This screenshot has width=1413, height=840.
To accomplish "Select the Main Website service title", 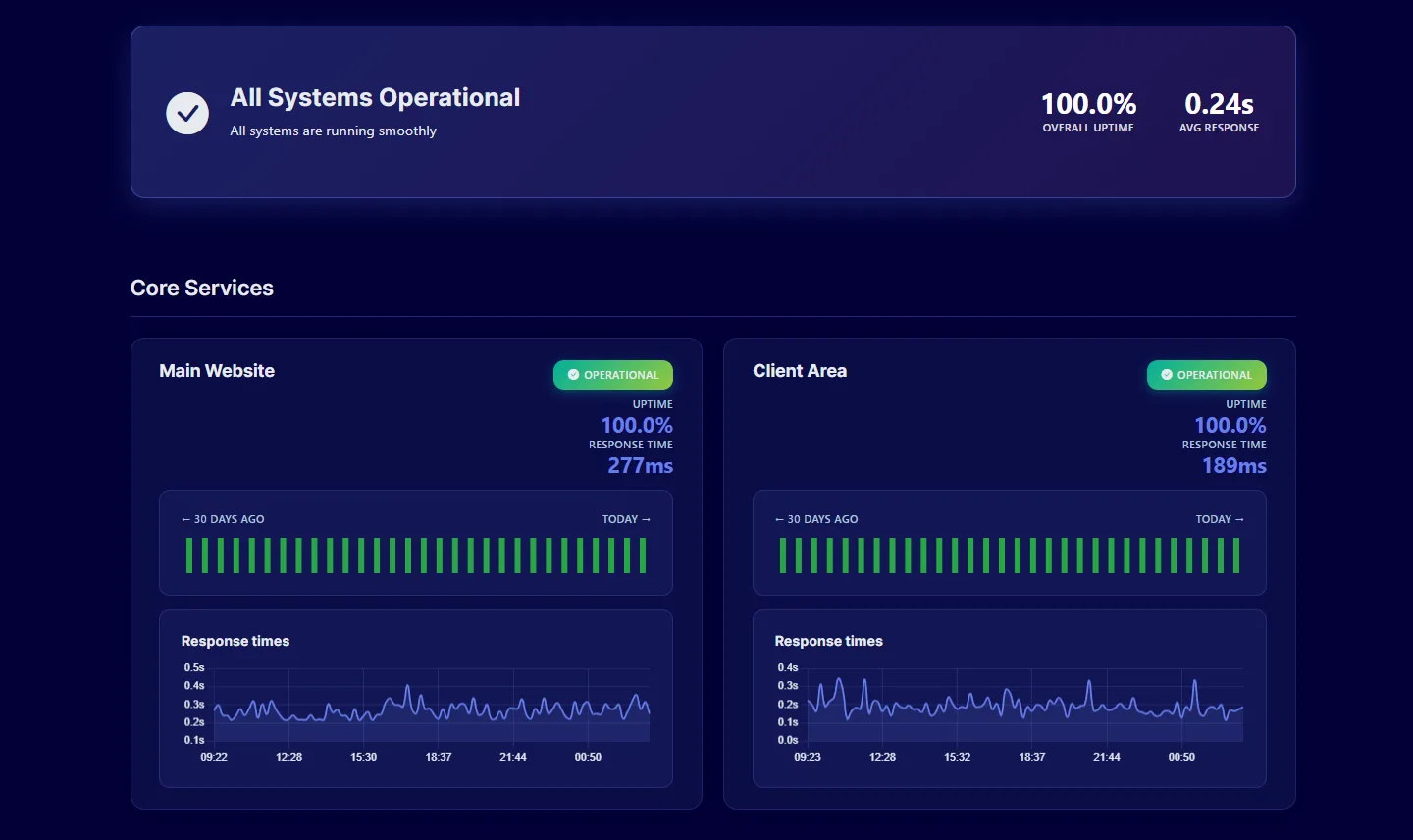I will (217, 371).
